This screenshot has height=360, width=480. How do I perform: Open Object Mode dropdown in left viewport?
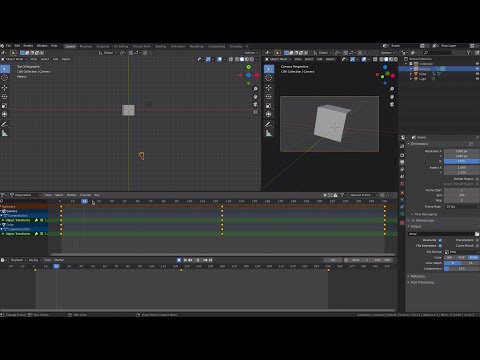pos(14,59)
